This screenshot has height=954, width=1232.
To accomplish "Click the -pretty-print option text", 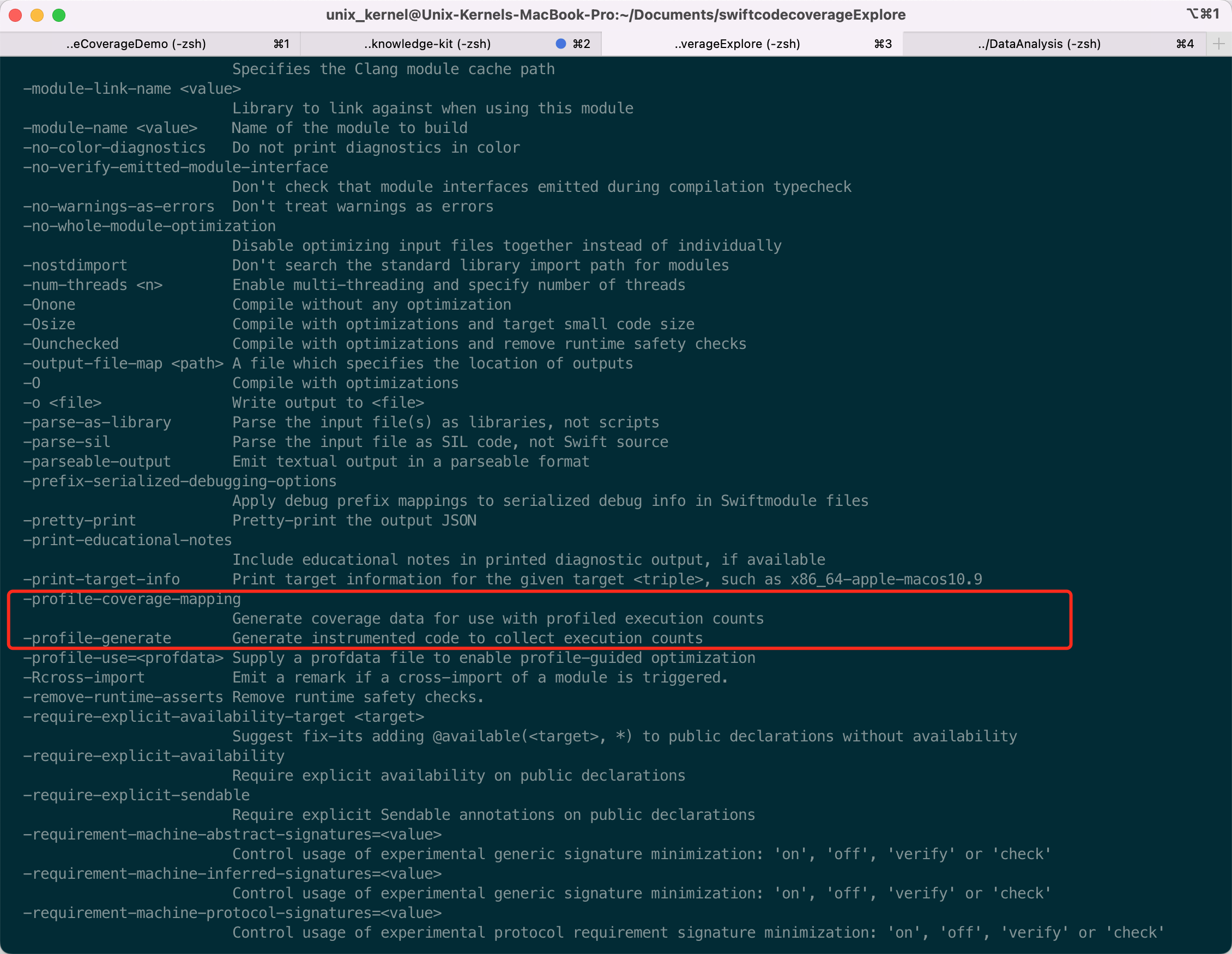I will [x=80, y=521].
